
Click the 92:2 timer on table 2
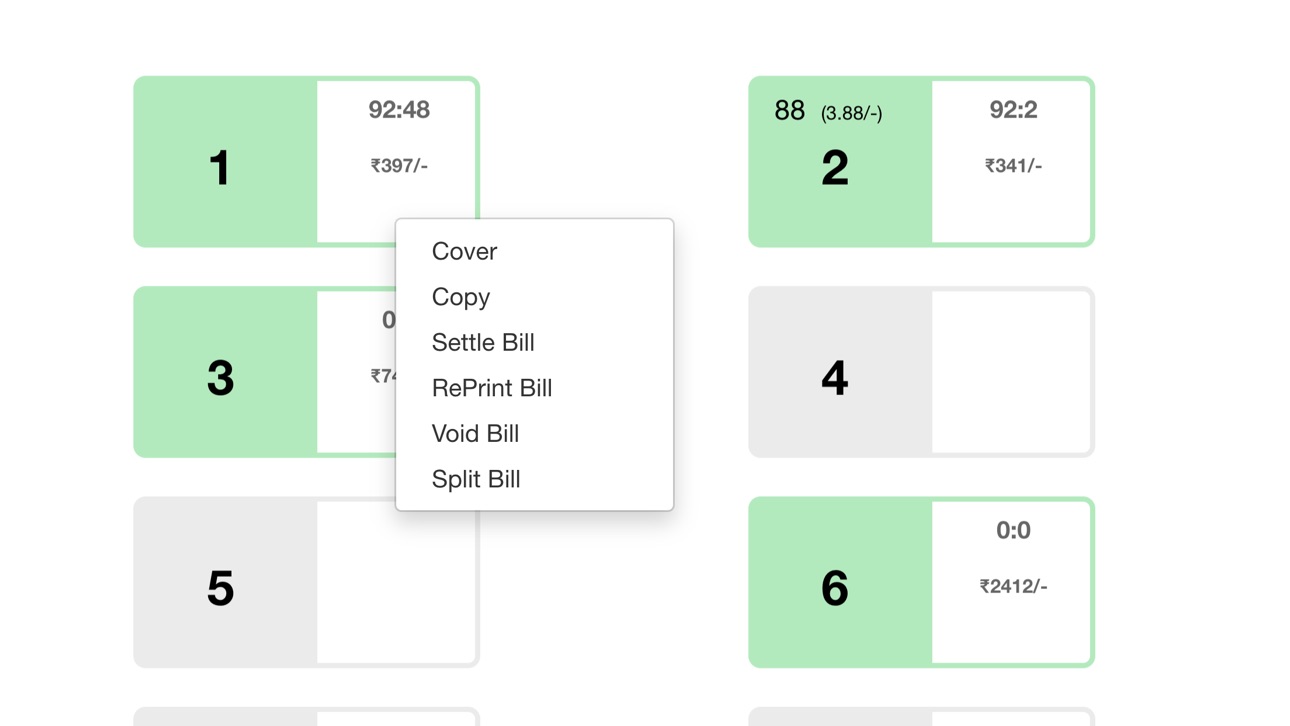(1013, 110)
